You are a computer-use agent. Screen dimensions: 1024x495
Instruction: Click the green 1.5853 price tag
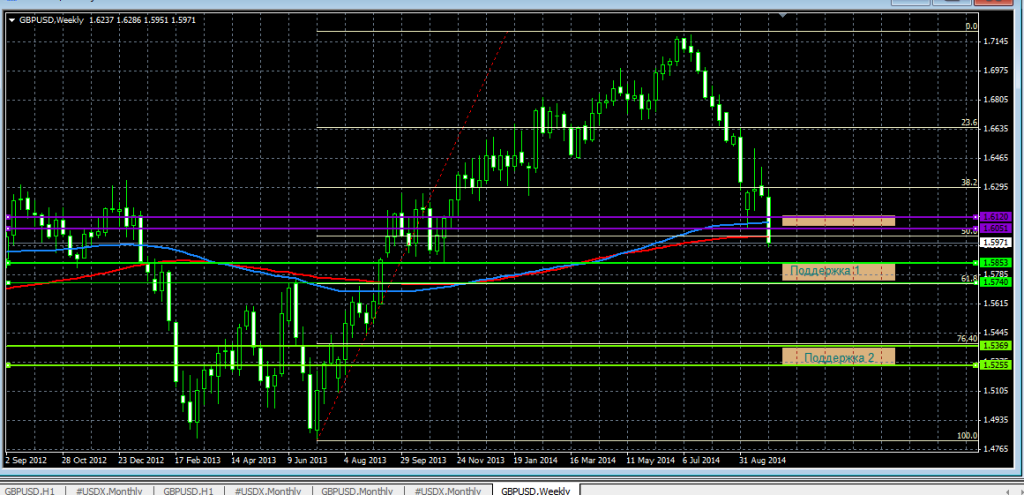coord(995,262)
